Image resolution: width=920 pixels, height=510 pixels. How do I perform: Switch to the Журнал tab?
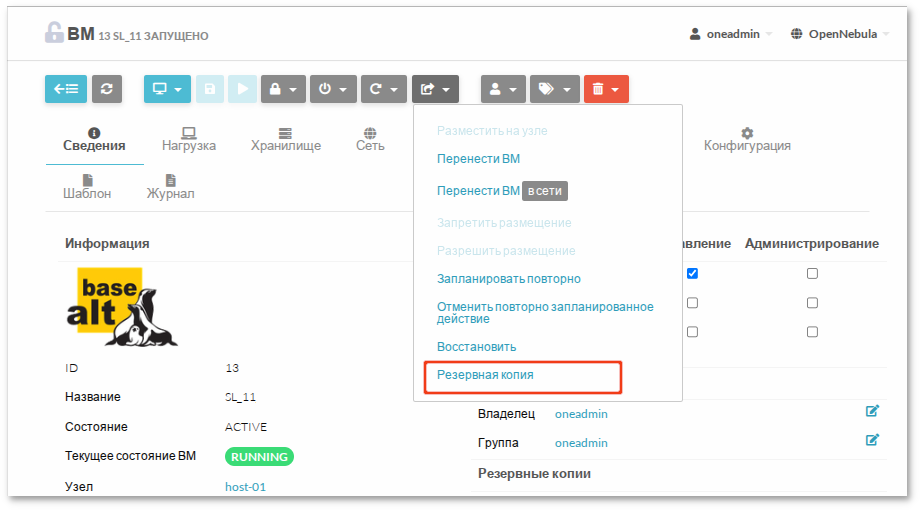(170, 187)
